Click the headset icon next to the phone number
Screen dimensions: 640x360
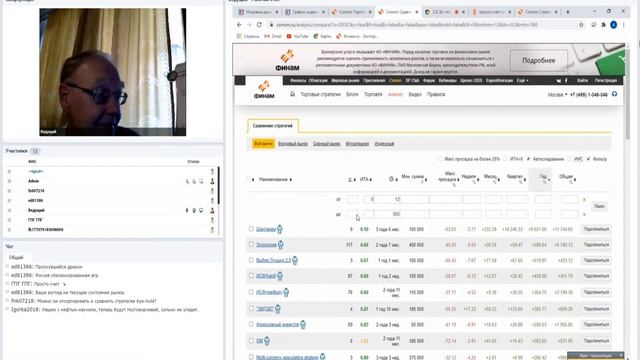coord(614,94)
